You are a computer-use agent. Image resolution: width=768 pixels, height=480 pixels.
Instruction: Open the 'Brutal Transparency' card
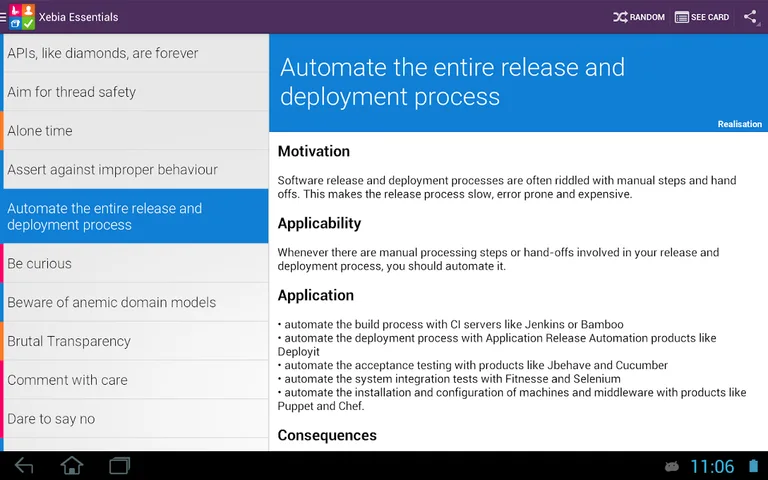[x=135, y=342]
